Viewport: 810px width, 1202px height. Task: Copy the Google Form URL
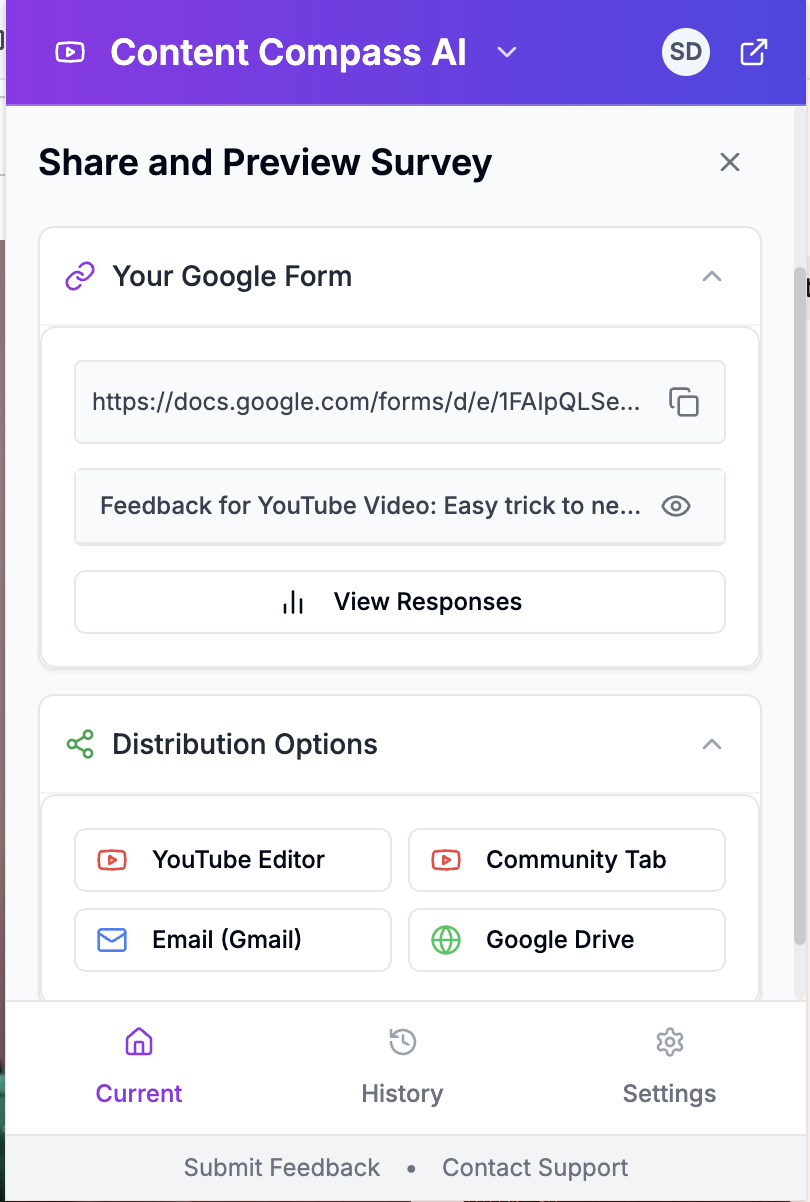[x=684, y=402]
